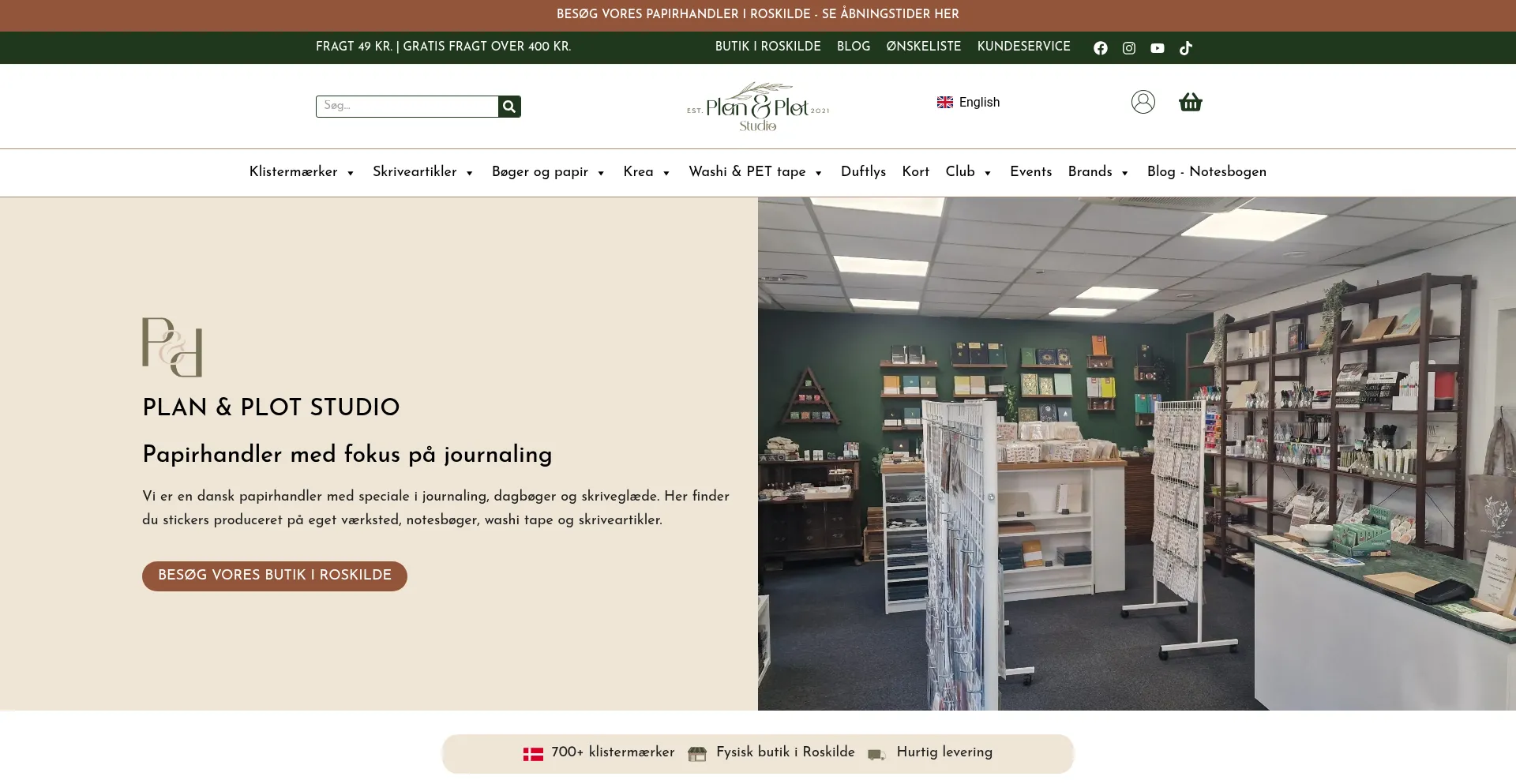Image resolution: width=1516 pixels, height=784 pixels.
Task: Expand the Club menu arrow
Action: click(988, 174)
